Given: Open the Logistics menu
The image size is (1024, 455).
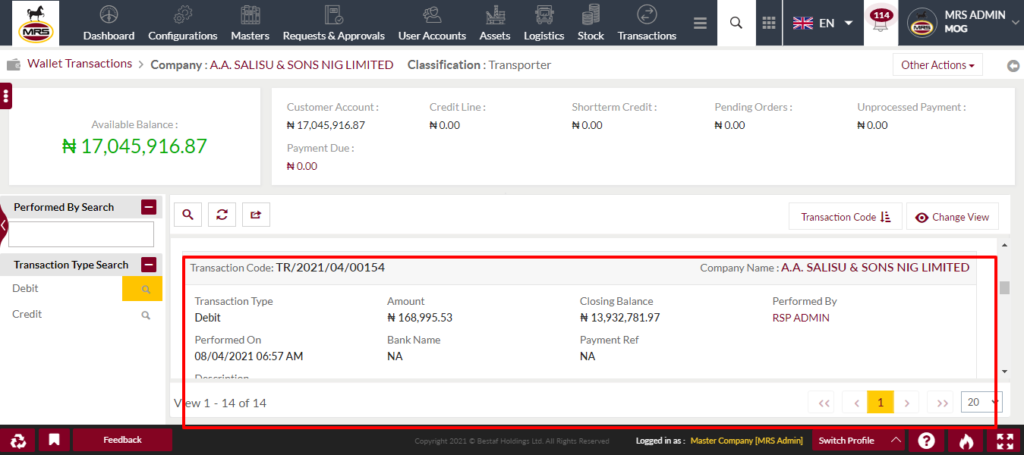Looking at the screenshot, I should 543,23.
